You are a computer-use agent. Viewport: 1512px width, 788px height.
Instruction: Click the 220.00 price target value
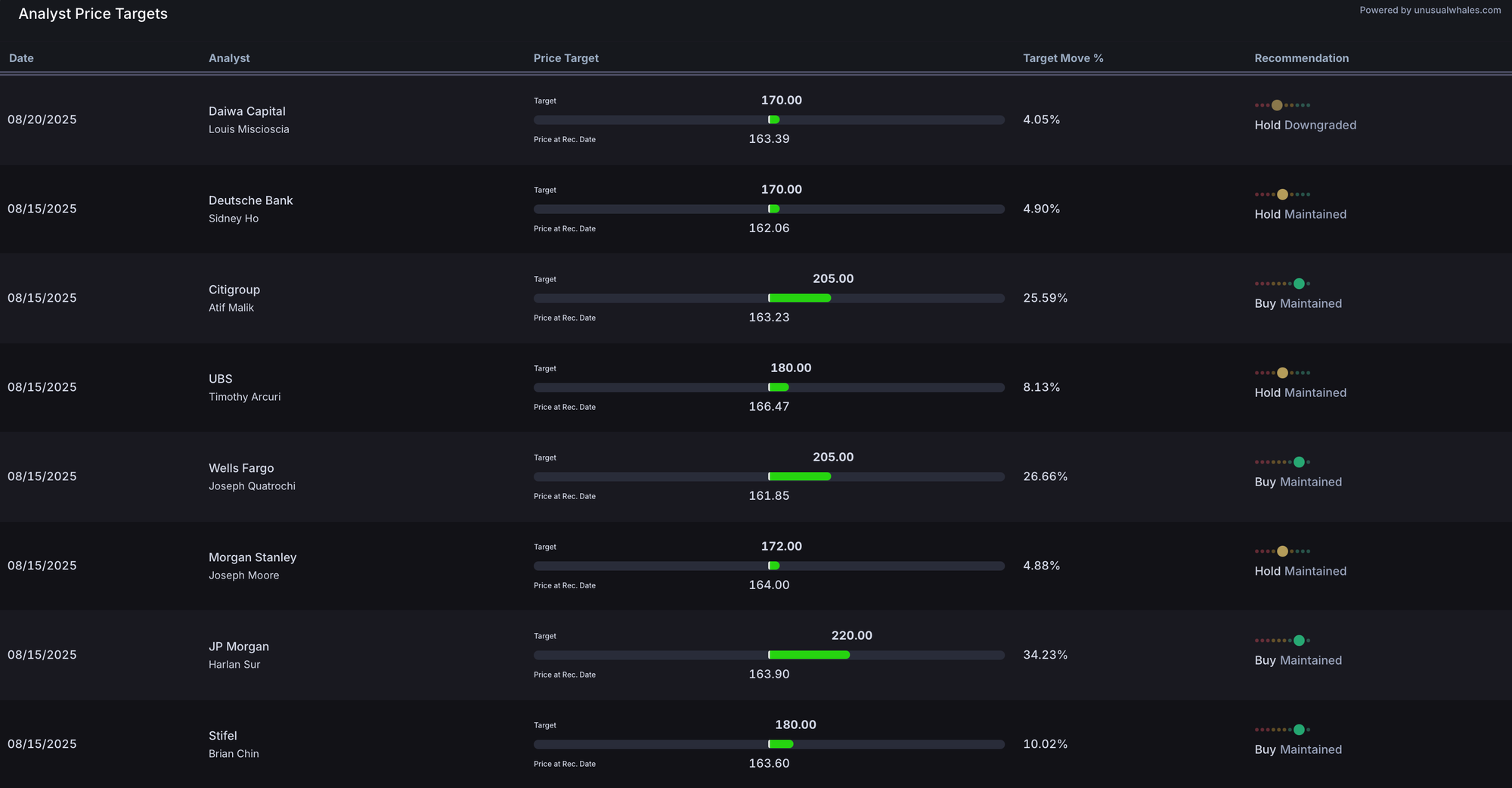[x=852, y=635]
